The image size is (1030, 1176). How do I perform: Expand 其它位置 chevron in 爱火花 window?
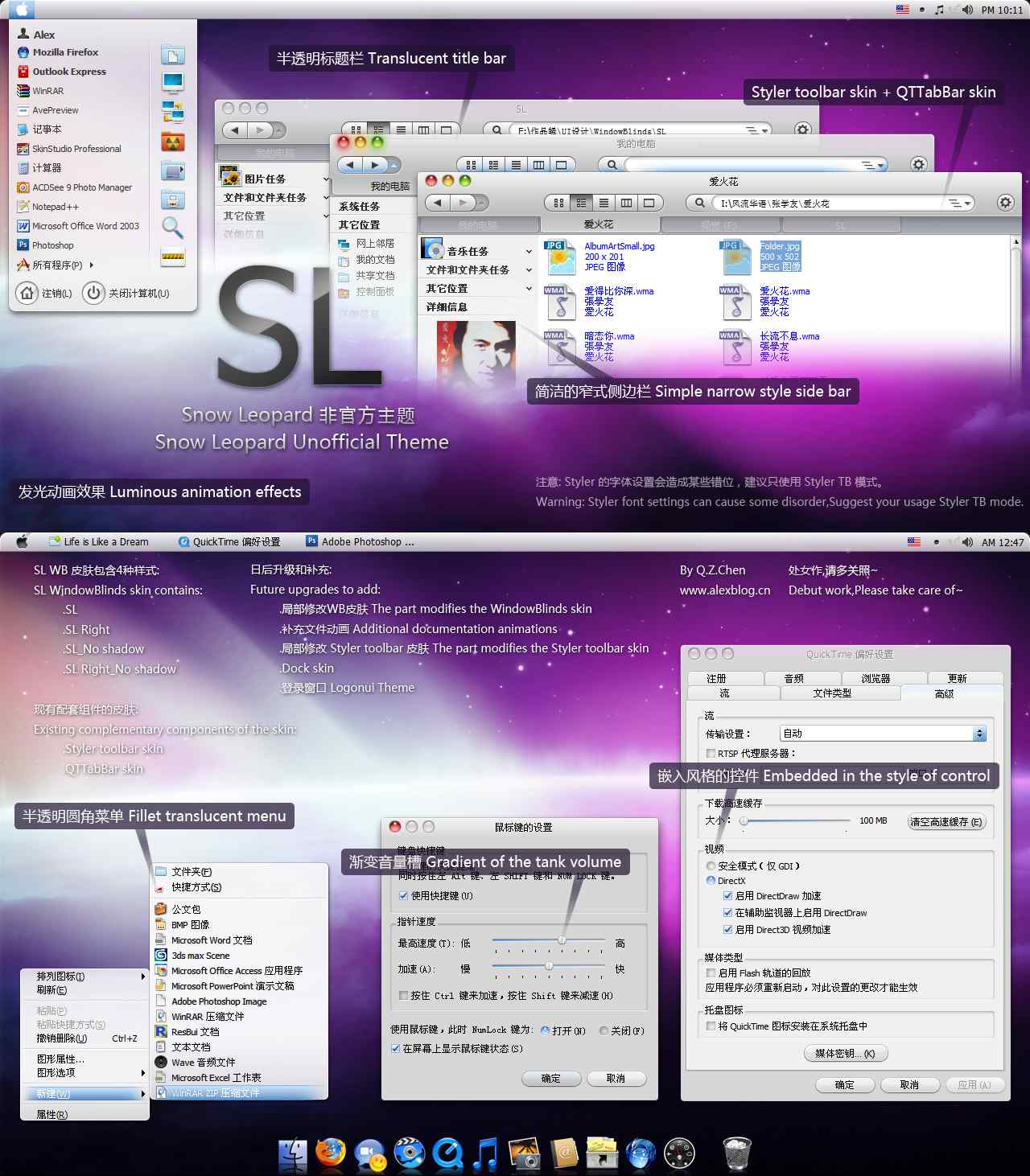529,289
